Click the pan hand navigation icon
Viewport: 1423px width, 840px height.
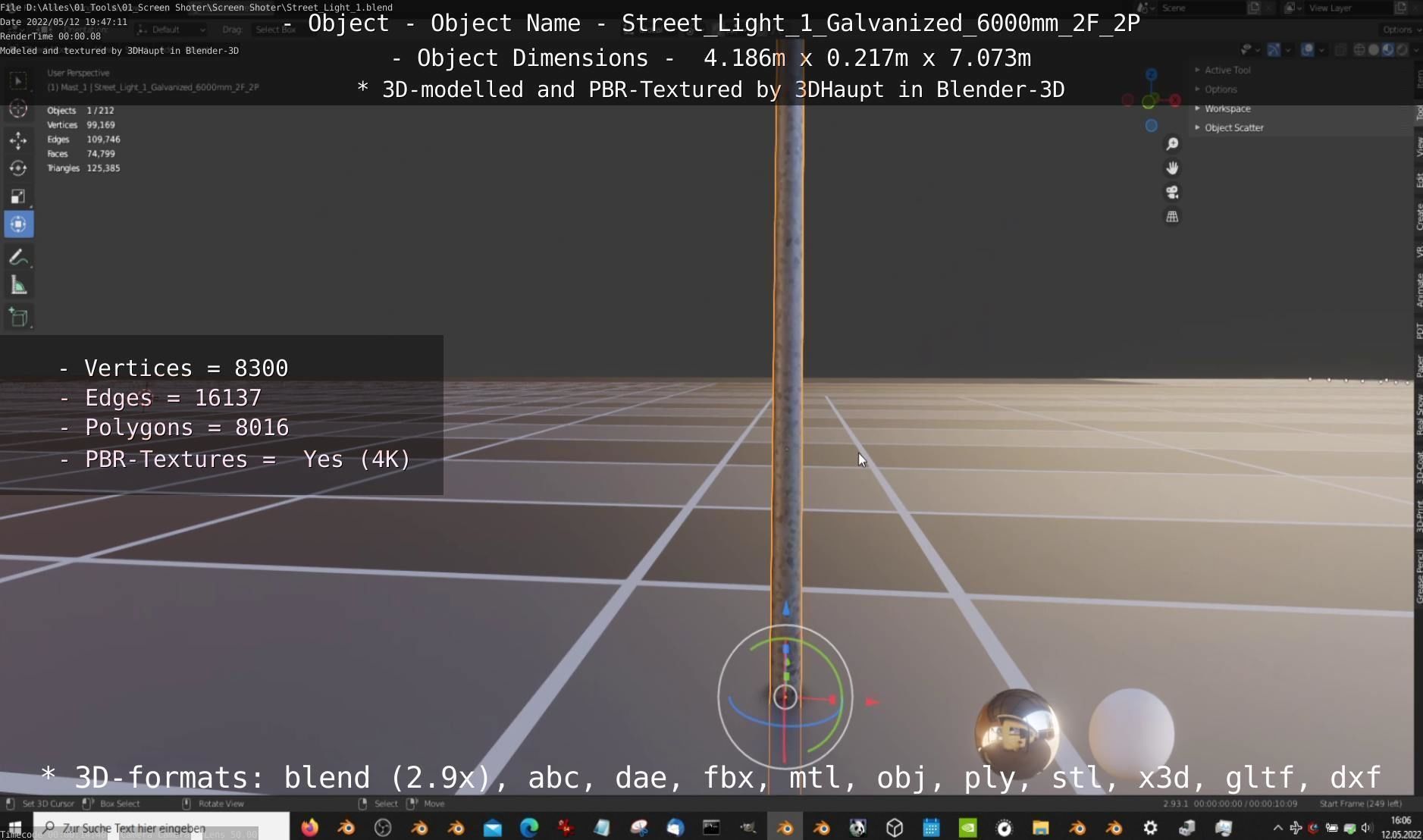(x=1172, y=168)
